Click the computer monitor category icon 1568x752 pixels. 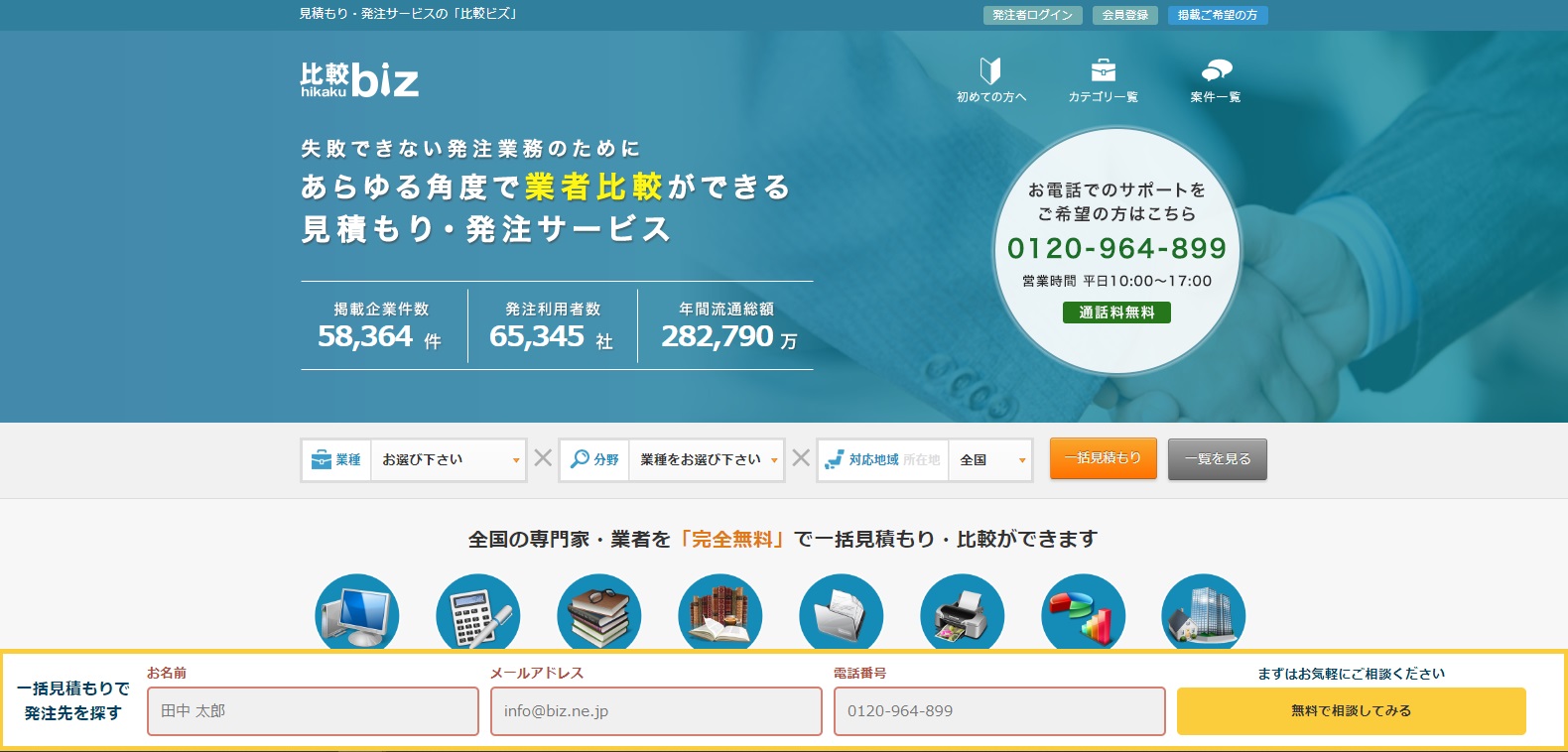pos(357,612)
